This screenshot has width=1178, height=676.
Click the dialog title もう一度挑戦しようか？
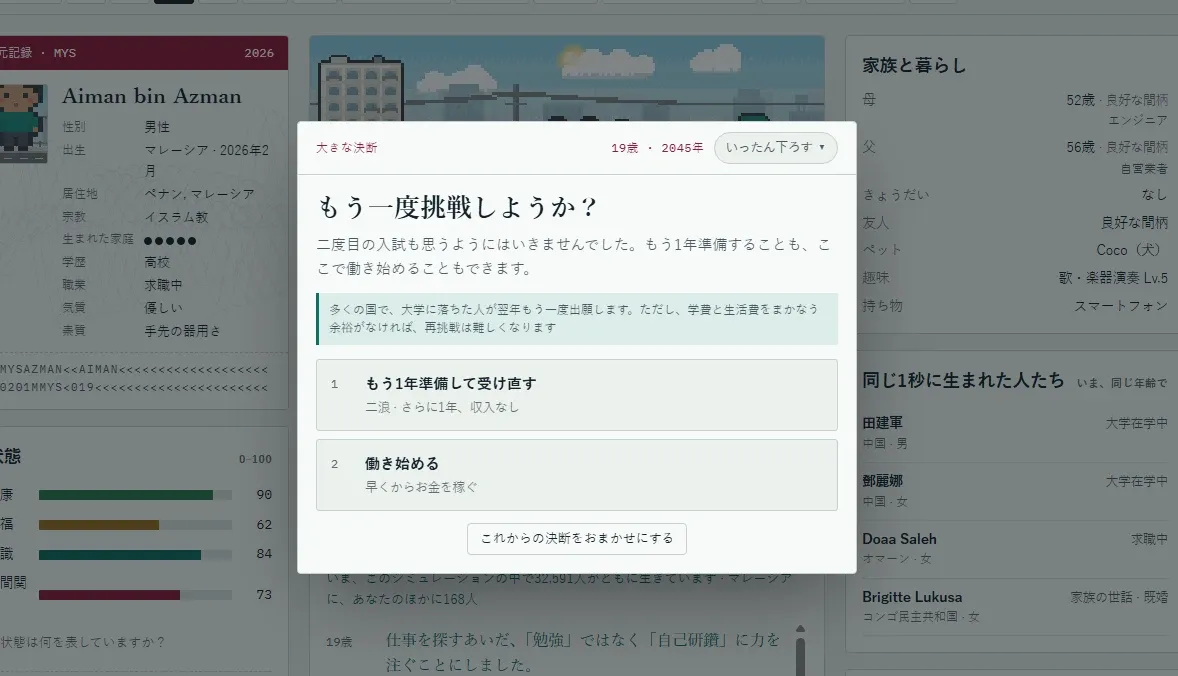[458, 207]
